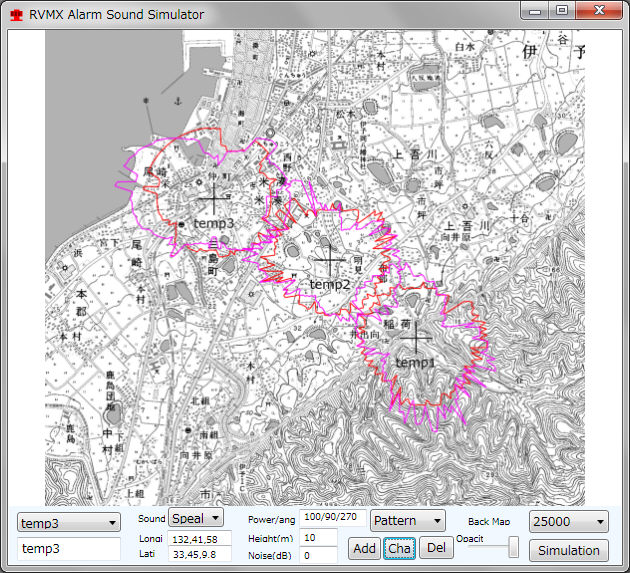Expand the 25000 map scale dropdown
This screenshot has height=573, width=630.
pos(569,521)
